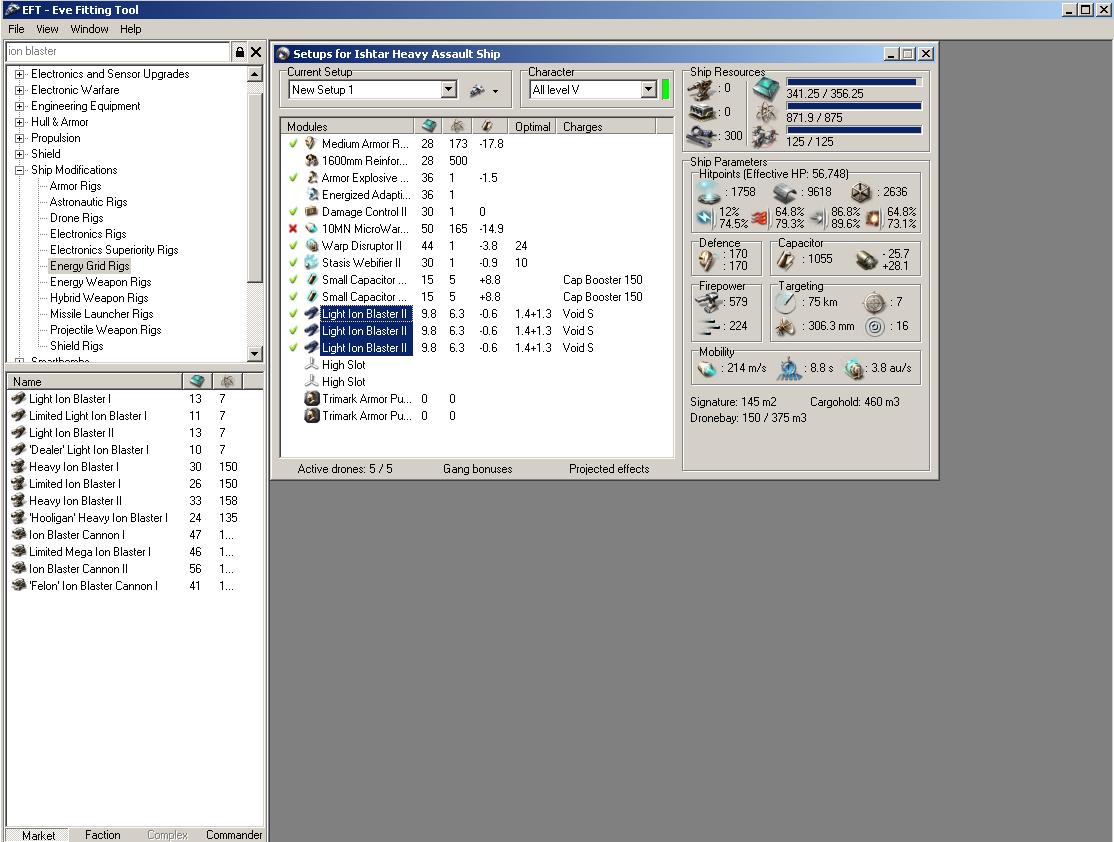Toggle the Damage Control II state checkmark
1114x842 pixels.
(x=293, y=212)
